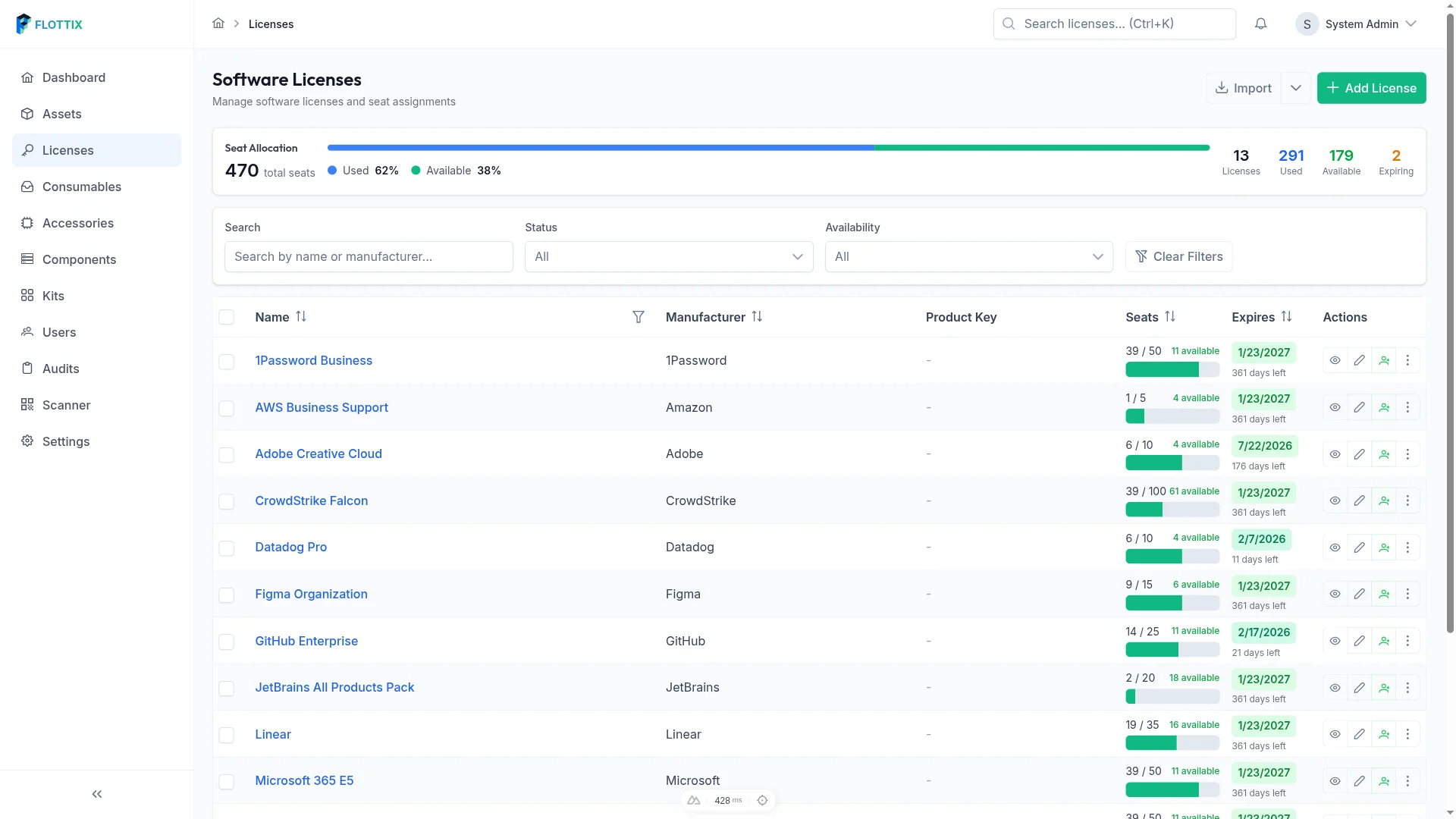
Task: View details eye icon for 1Password Business
Action: (1335, 360)
